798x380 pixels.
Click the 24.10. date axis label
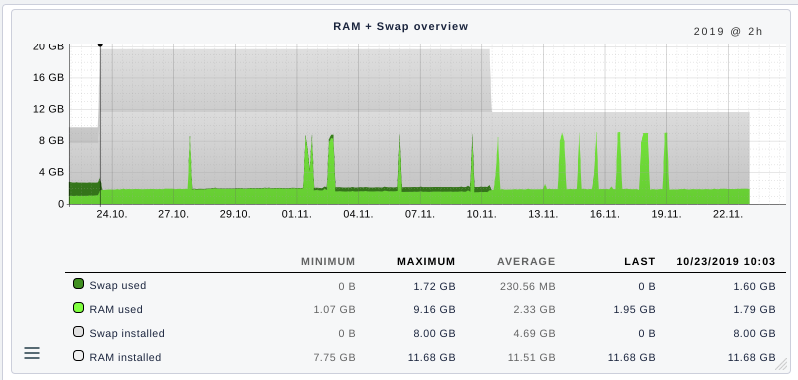[111, 214]
